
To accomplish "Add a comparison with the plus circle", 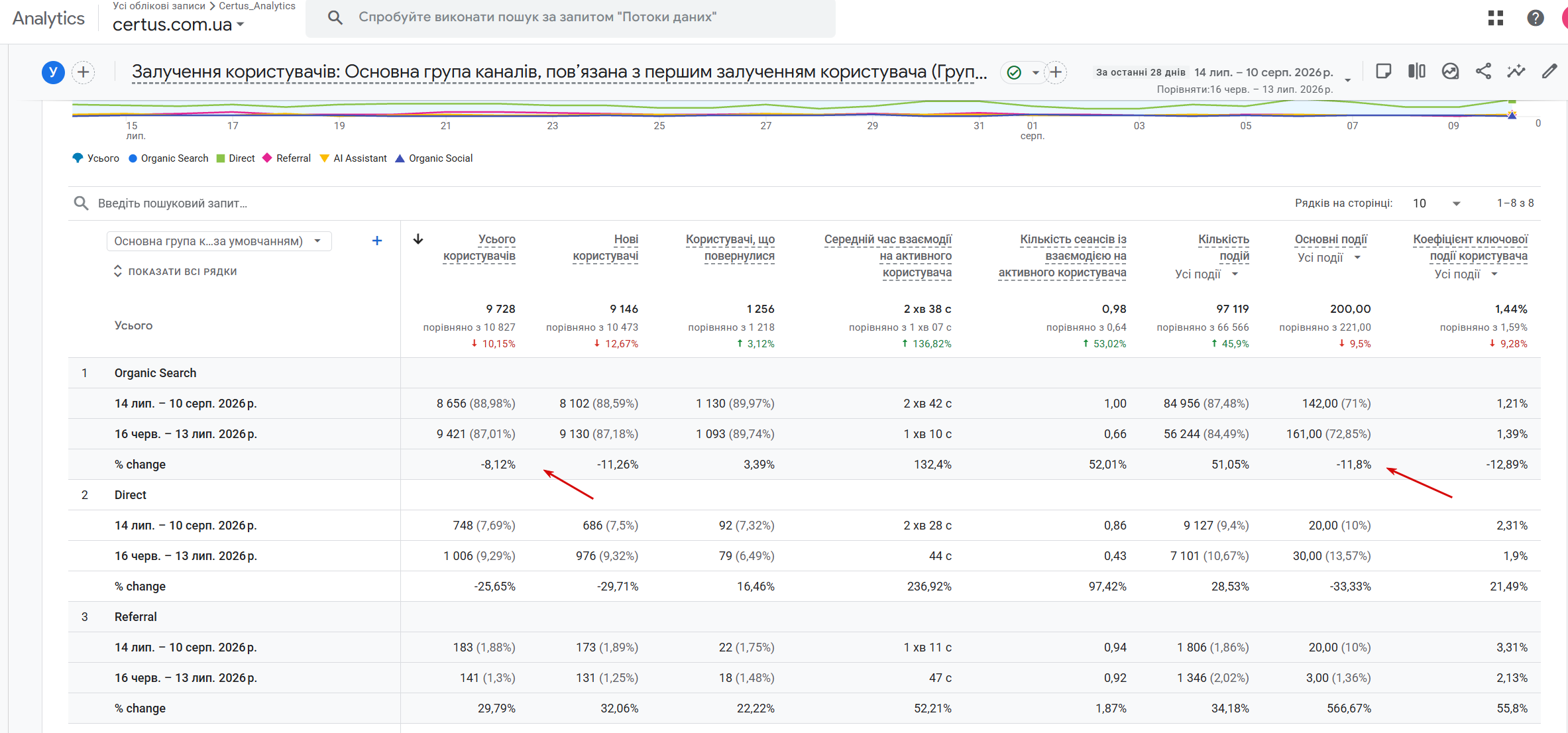I will point(84,72).
